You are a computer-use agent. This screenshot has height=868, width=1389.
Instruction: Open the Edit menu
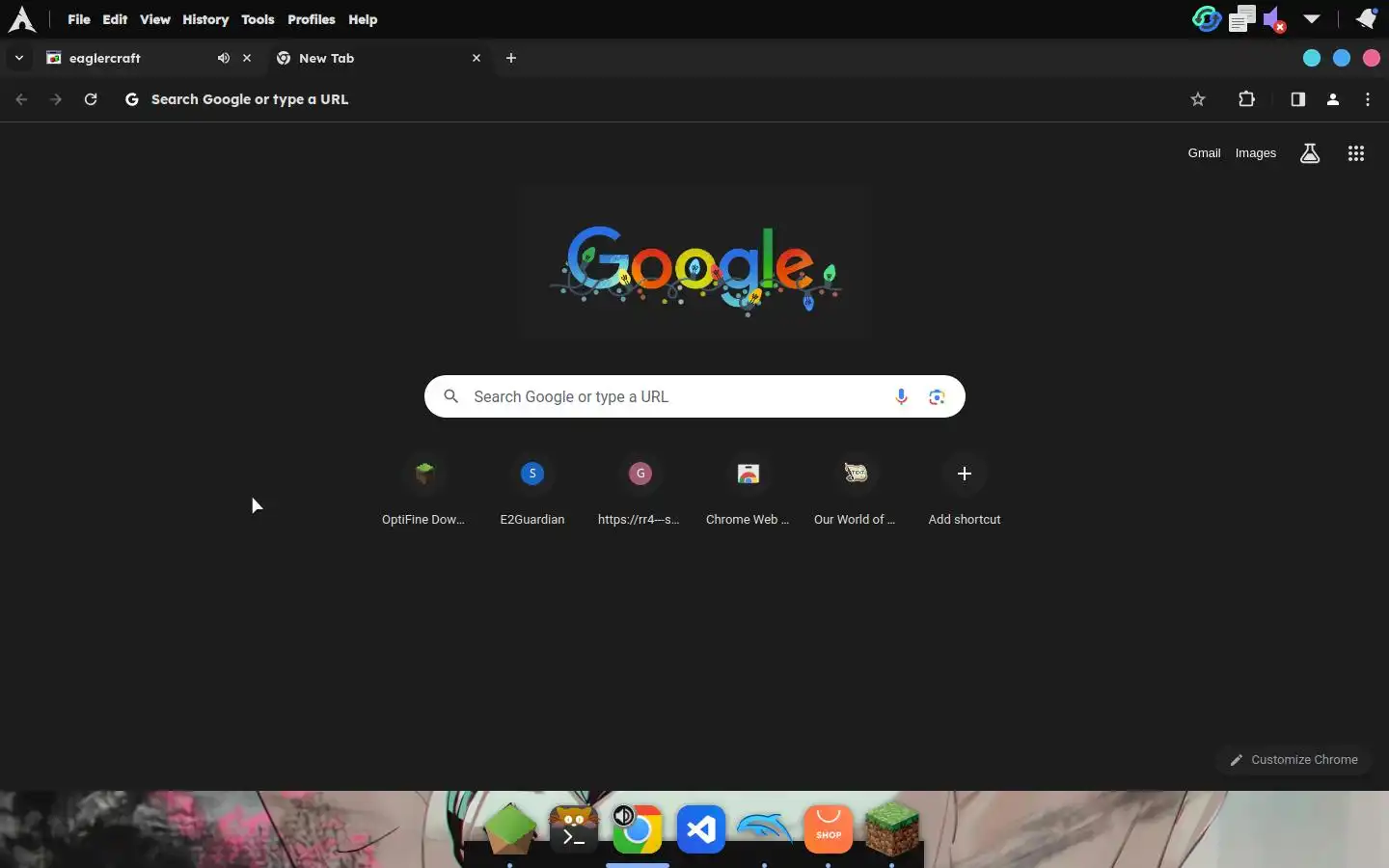pos(115,19)
